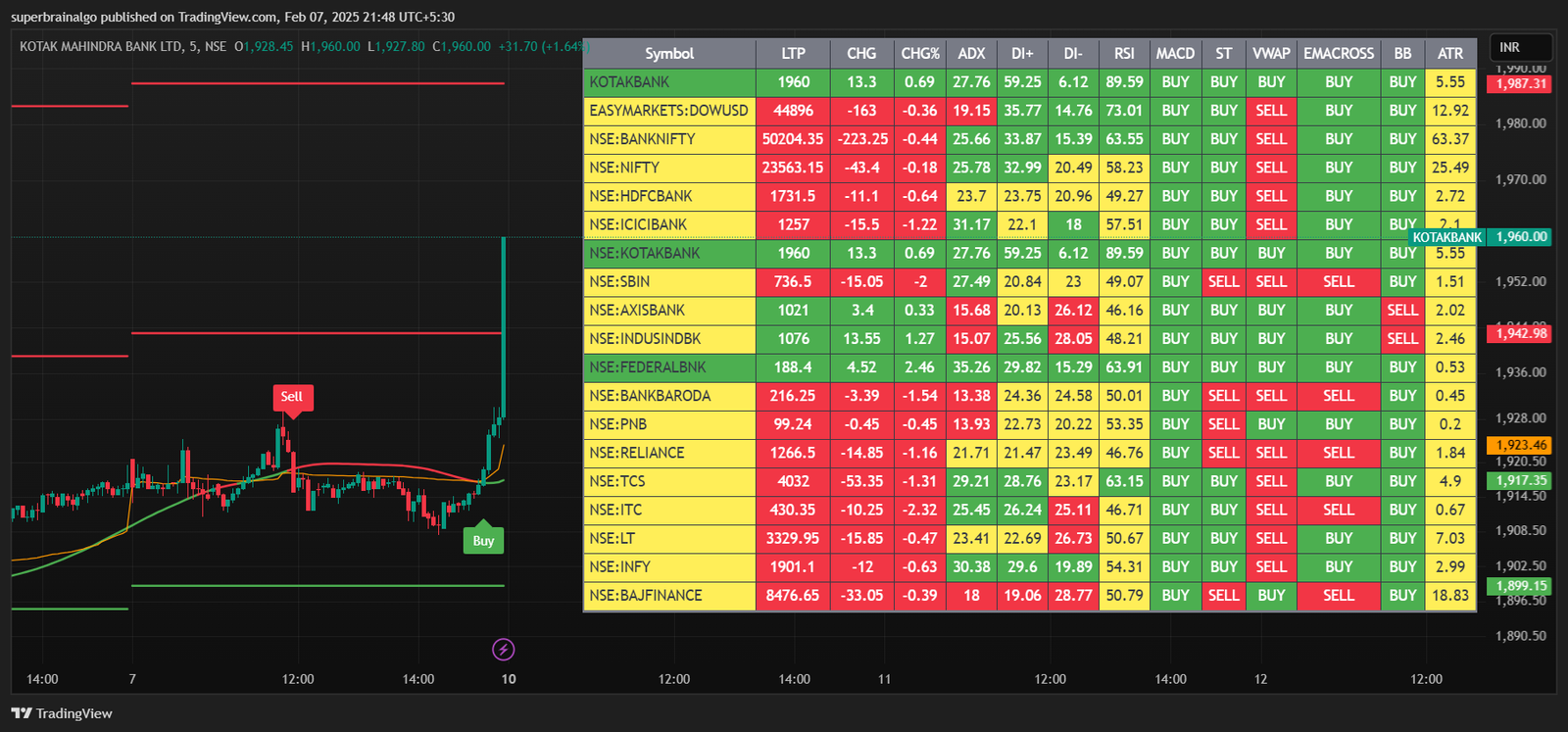Select the KOTAKBANK 1,960.00 price tag
This screenshot has width=1568, height=732.
1480,237
